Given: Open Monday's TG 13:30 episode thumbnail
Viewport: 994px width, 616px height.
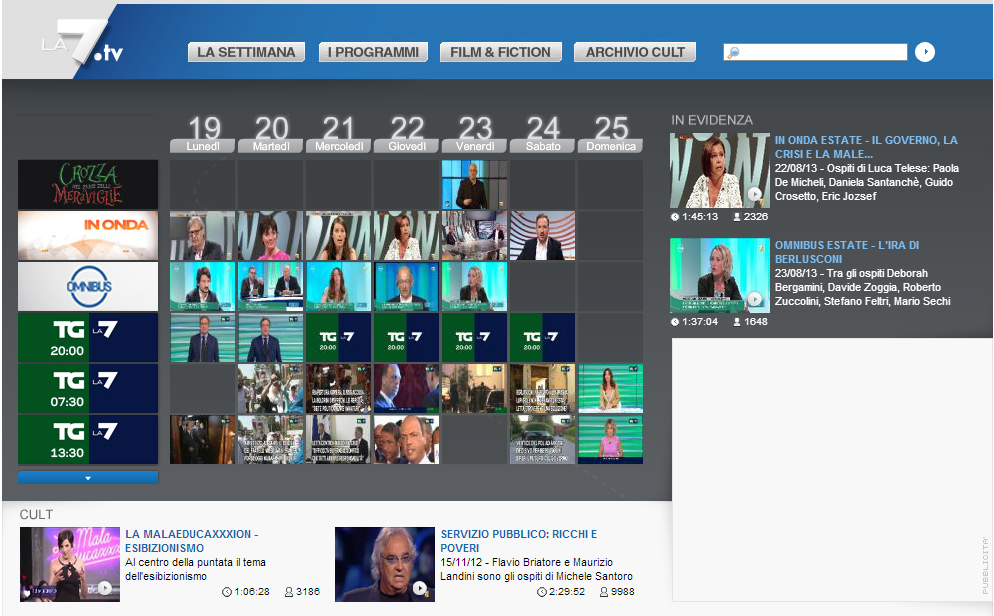Looking at the screenshot, I should tap(203, 440).
